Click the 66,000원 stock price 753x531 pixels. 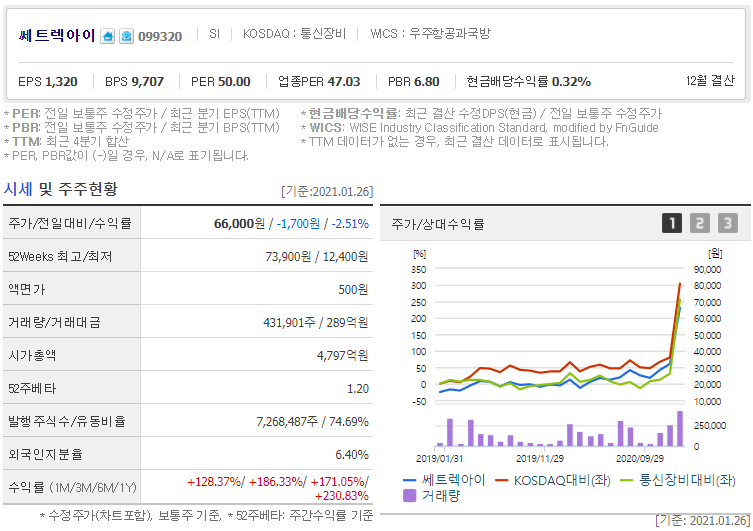[x=239, y=224]
